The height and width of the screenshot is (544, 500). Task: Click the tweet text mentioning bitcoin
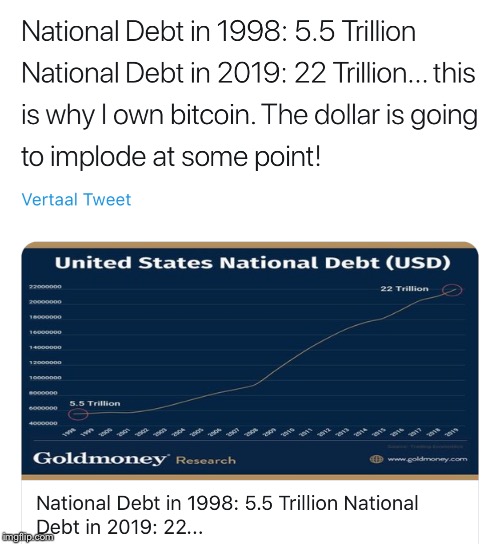coord(249,115)
